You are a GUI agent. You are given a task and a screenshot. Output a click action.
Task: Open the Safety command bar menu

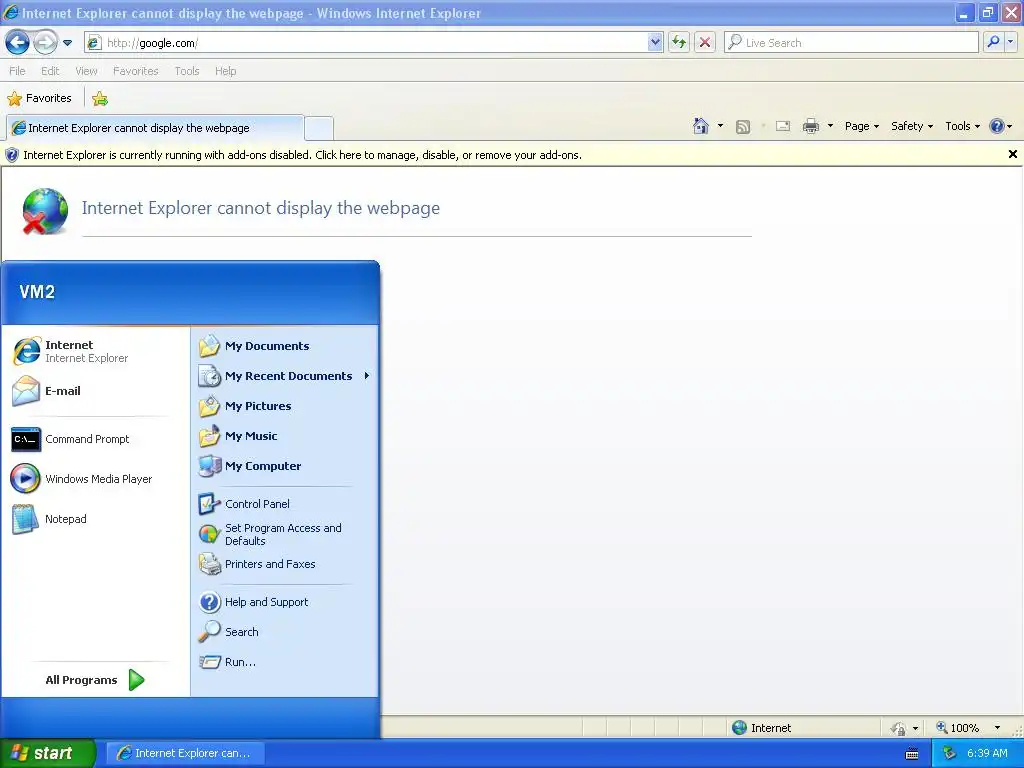[x=912, y=127]
